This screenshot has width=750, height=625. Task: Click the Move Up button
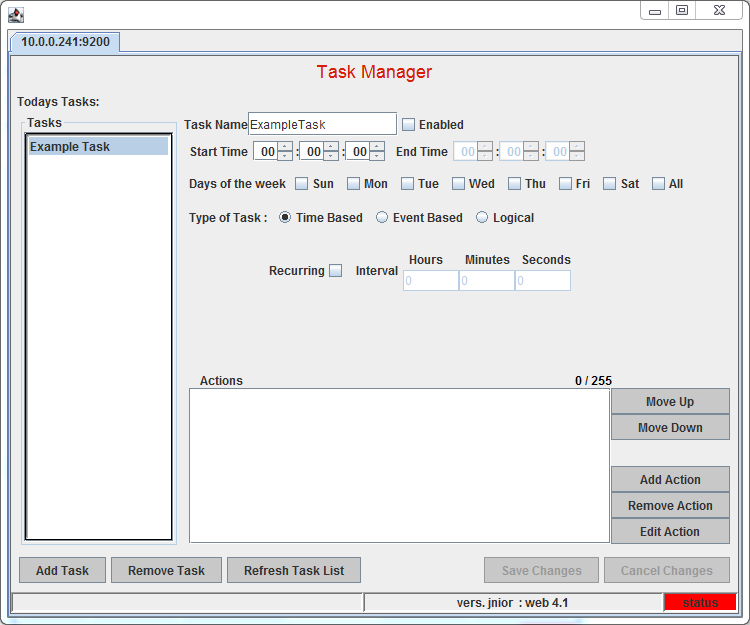(670, 401)
